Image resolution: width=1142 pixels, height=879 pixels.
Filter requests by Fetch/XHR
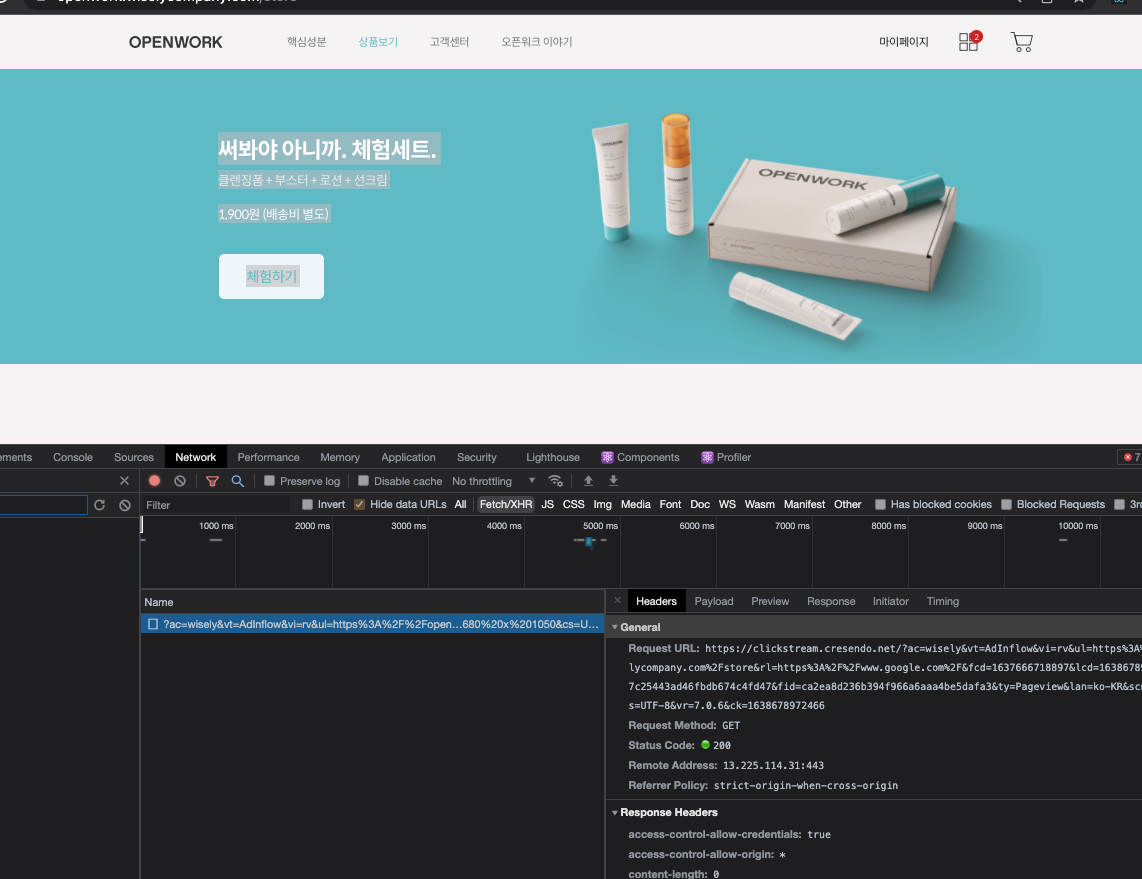click(505, 504)
